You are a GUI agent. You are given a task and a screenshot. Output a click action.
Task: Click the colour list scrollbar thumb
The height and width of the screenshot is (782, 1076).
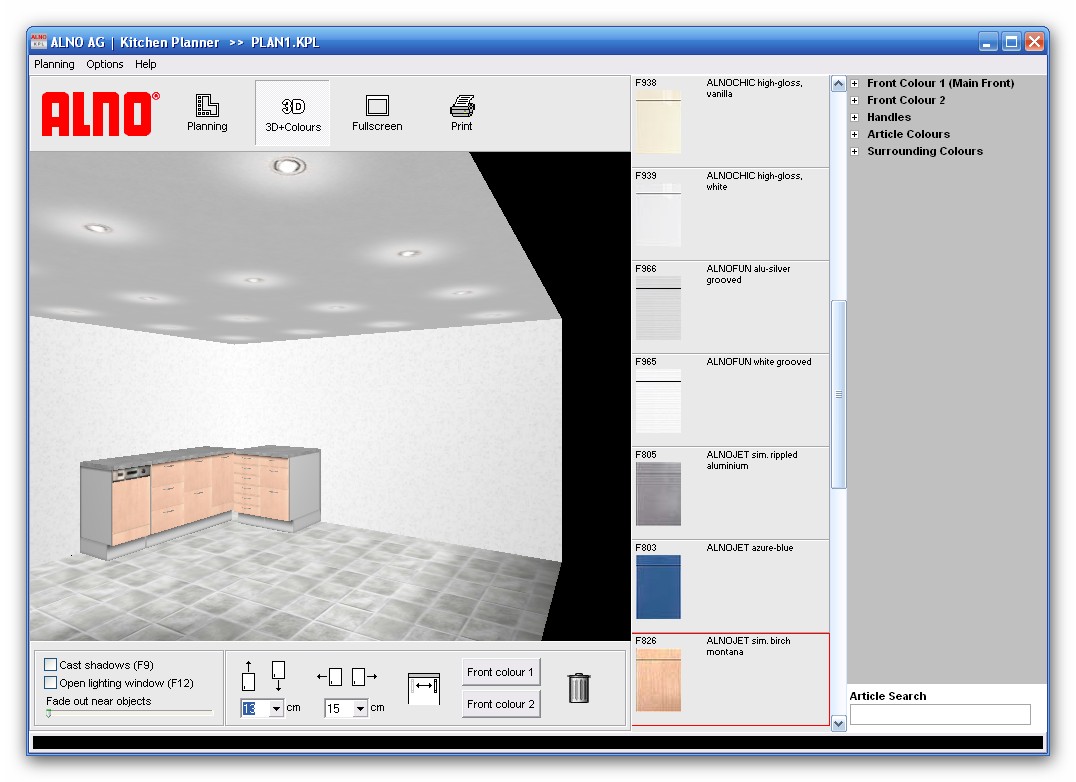tap(838, 394)
